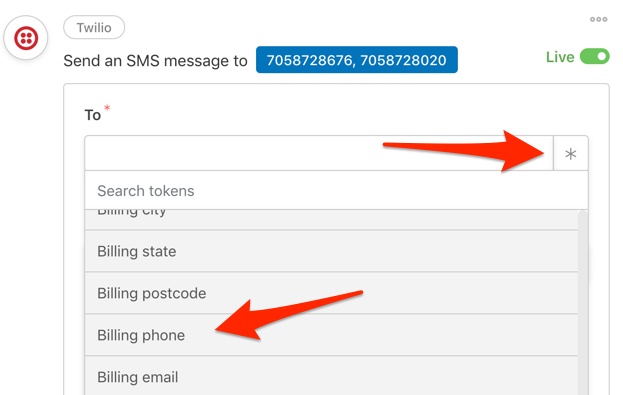Pick the partially hidden Billing city token
Screen dimensions: 623x395
click(331, 220)
